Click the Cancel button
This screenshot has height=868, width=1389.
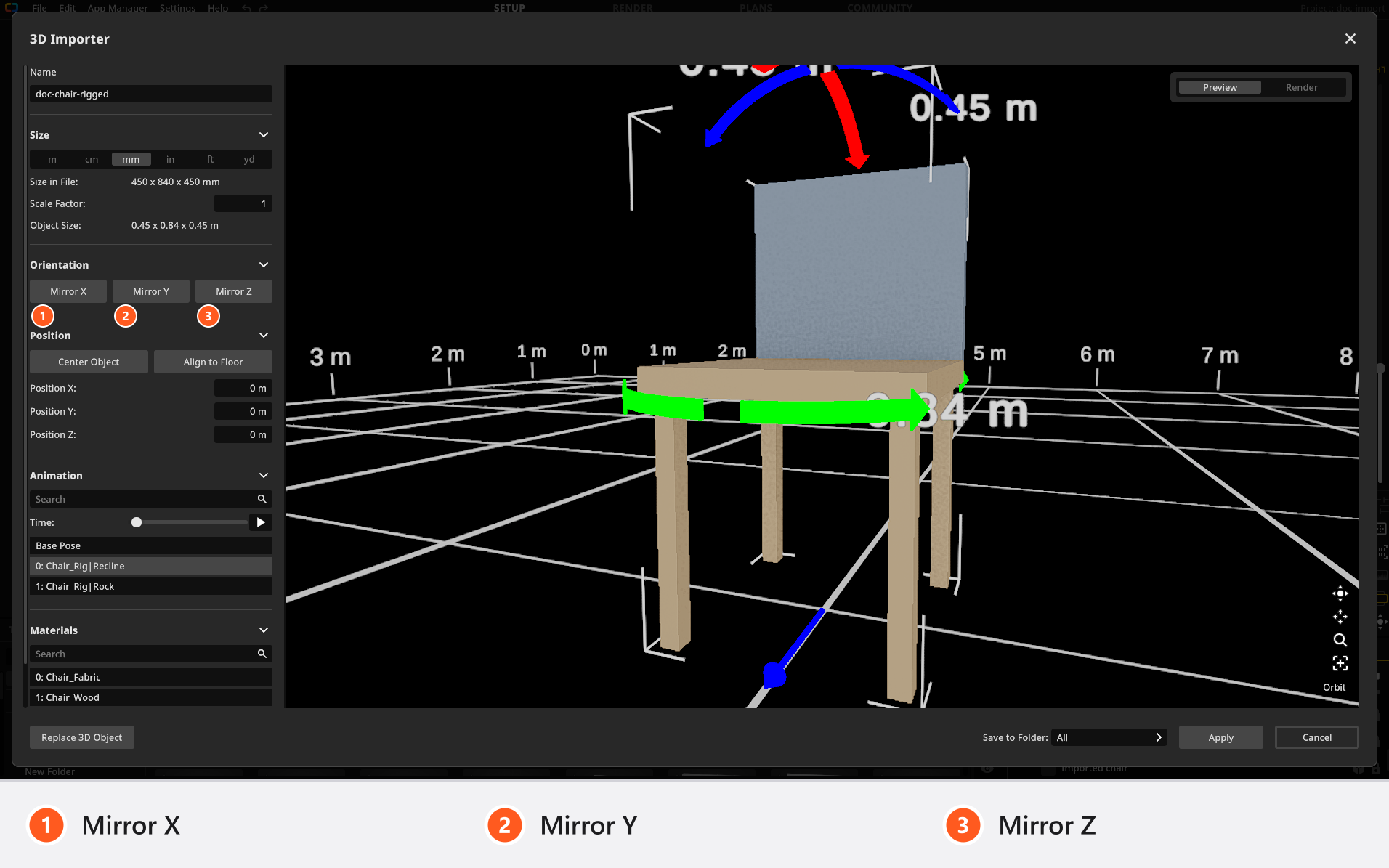pyautogui.click(x=1316, y=737)
